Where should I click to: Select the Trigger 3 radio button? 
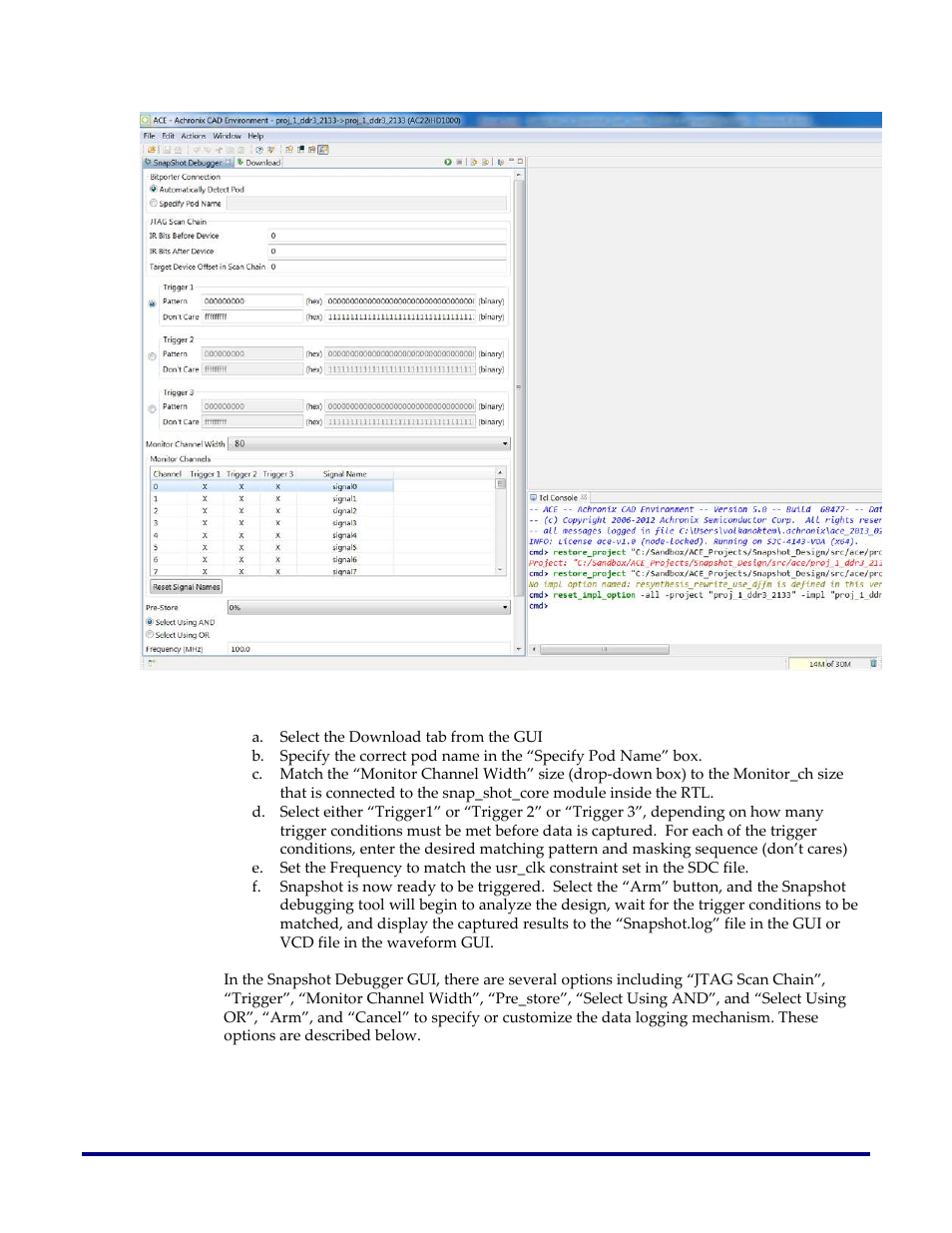[153, 408]
